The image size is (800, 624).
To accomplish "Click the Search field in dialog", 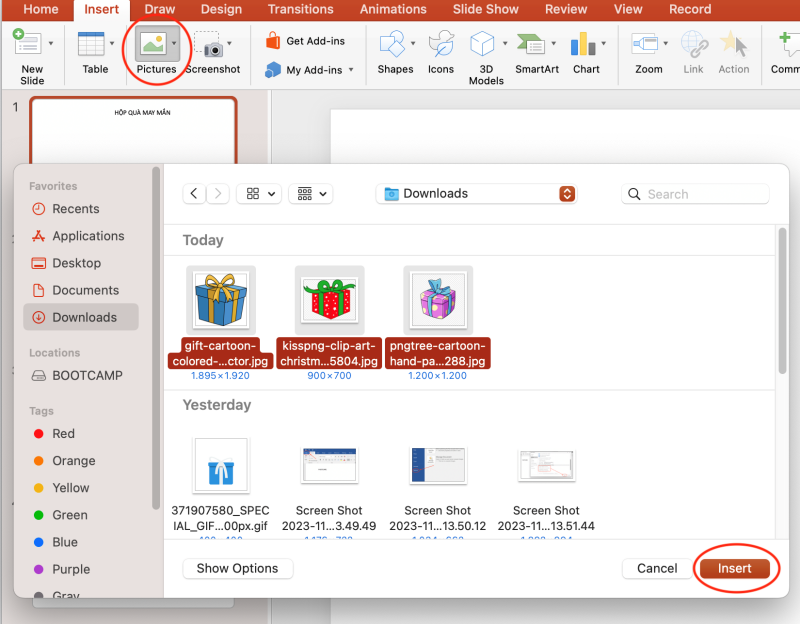I will coord(695,194).
